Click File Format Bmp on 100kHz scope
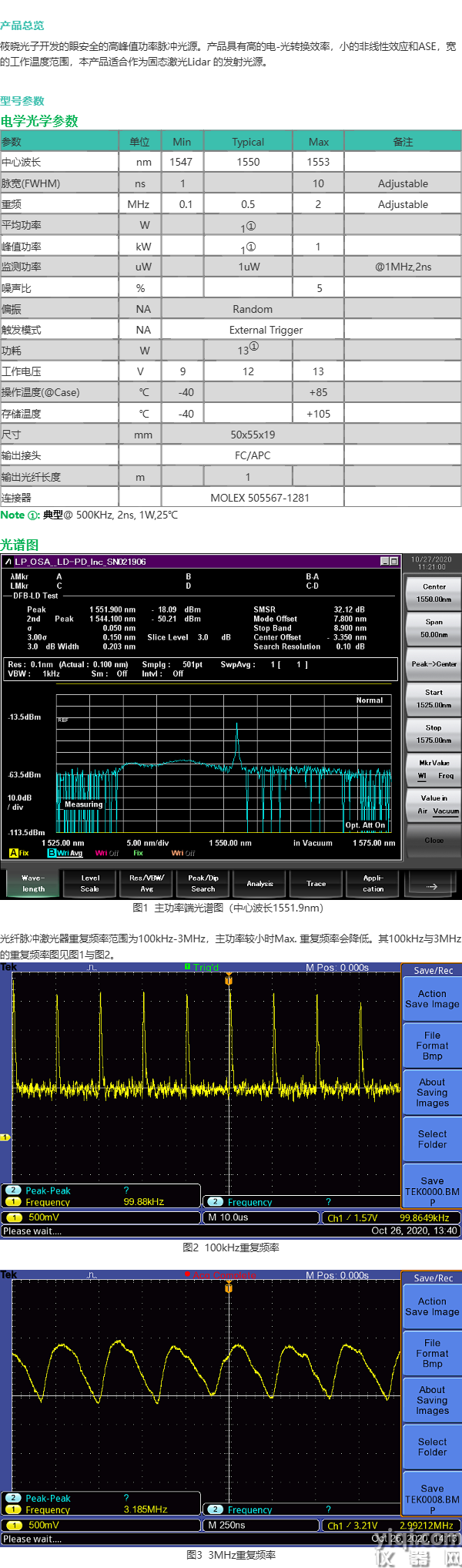 coord(432,1046)
